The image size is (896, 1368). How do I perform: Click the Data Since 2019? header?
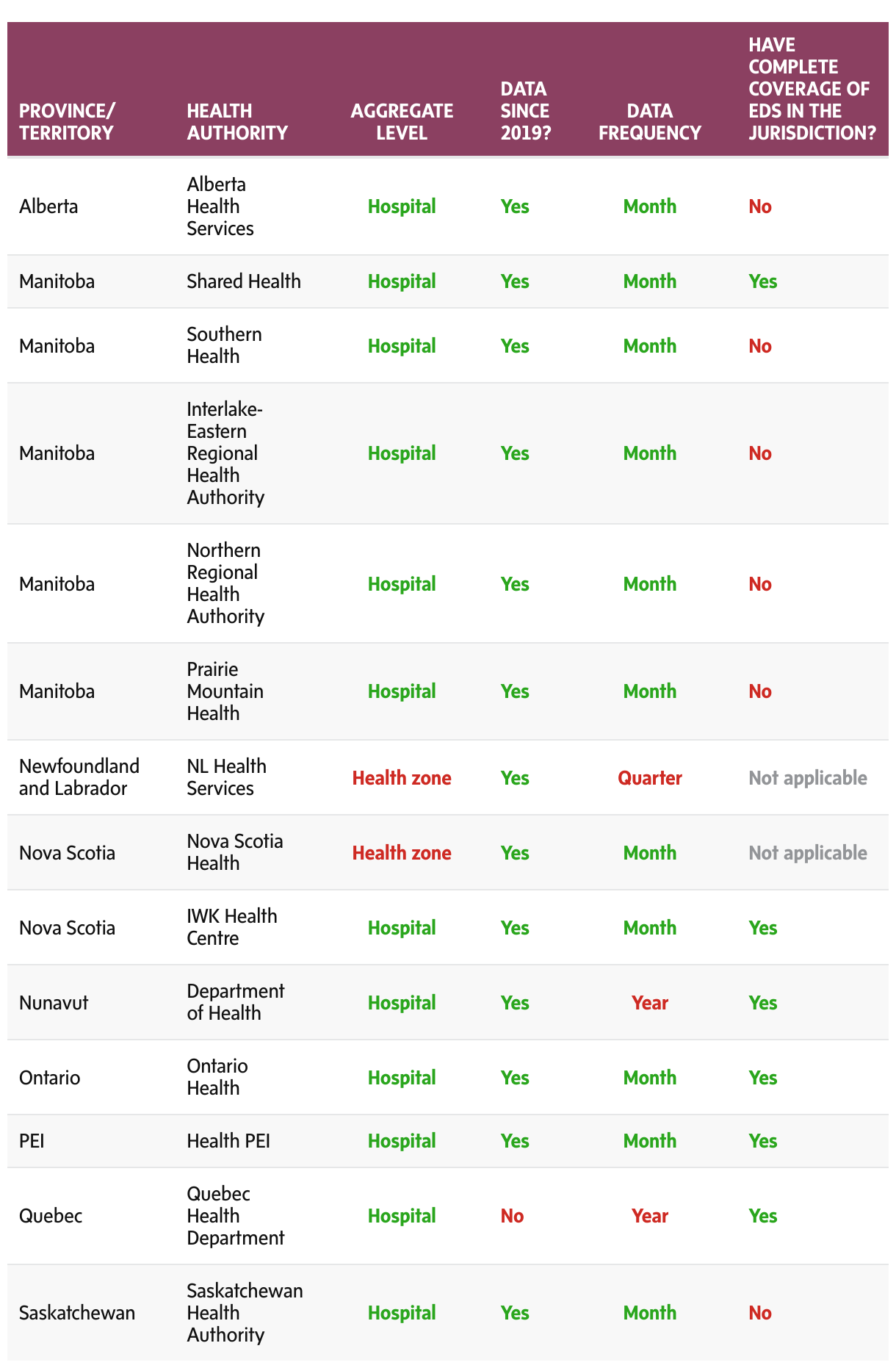tap(525, 111)
